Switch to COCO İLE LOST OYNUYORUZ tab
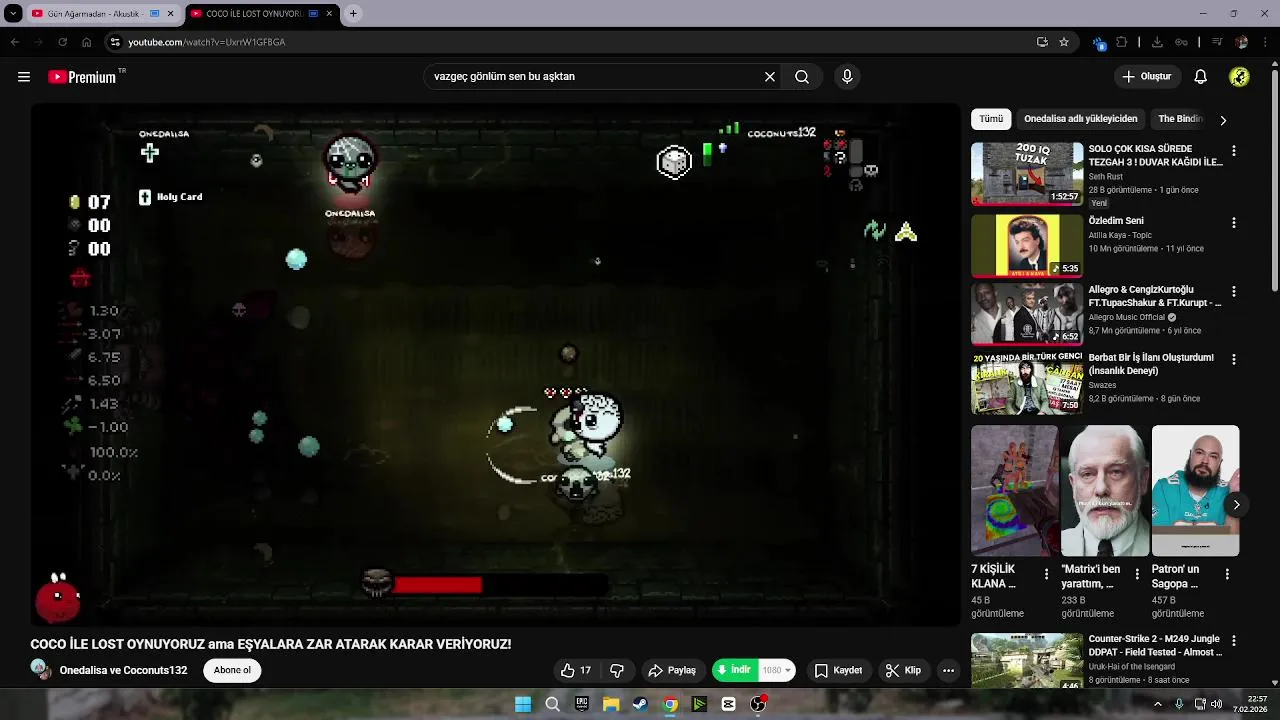This screenshot has width=1280, height=720. 253,14
